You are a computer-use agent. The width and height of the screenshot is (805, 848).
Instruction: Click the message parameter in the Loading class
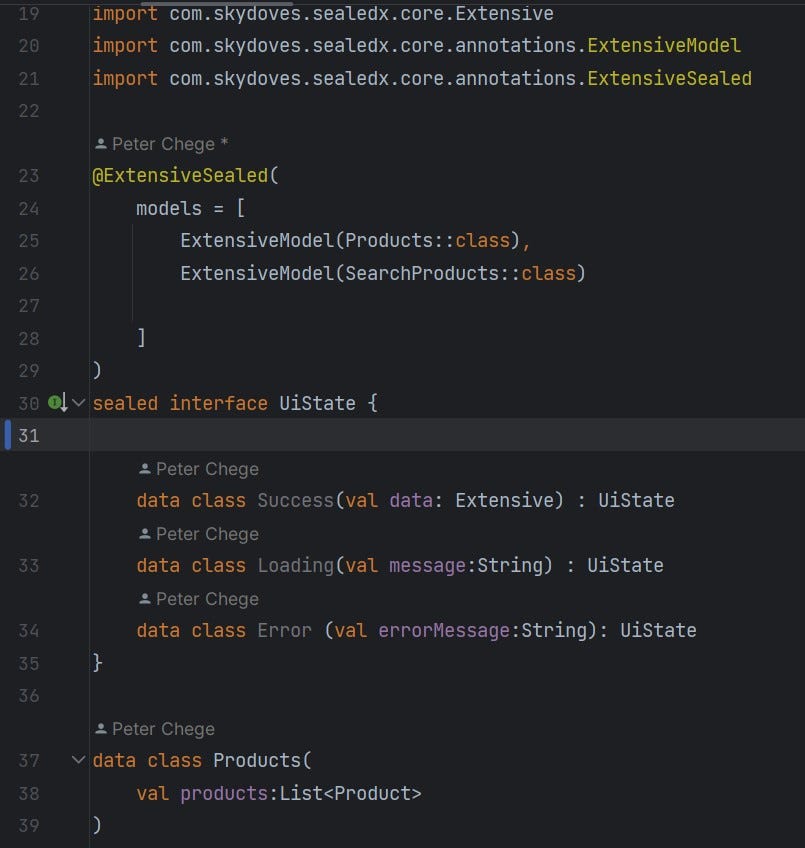[x=427, y=565]
